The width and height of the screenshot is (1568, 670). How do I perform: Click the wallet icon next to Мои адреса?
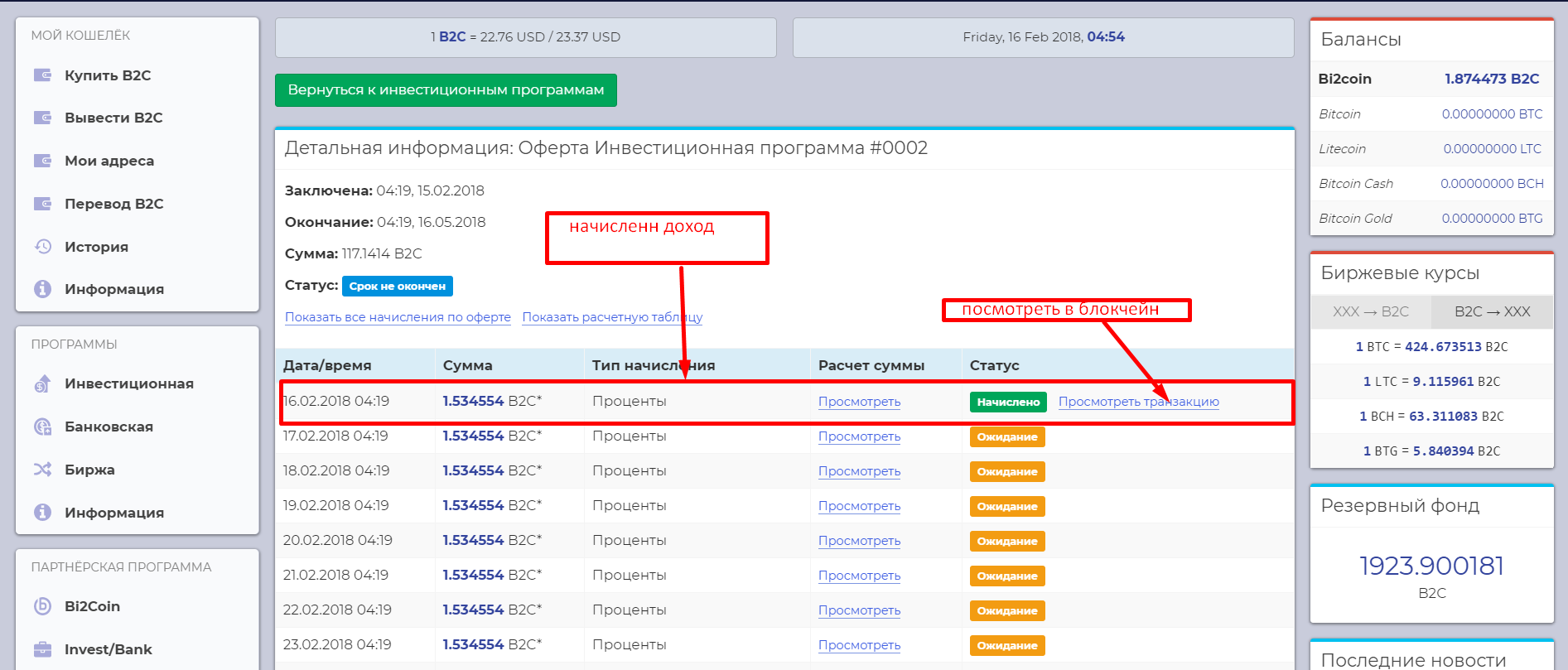[x=42, y=161]
